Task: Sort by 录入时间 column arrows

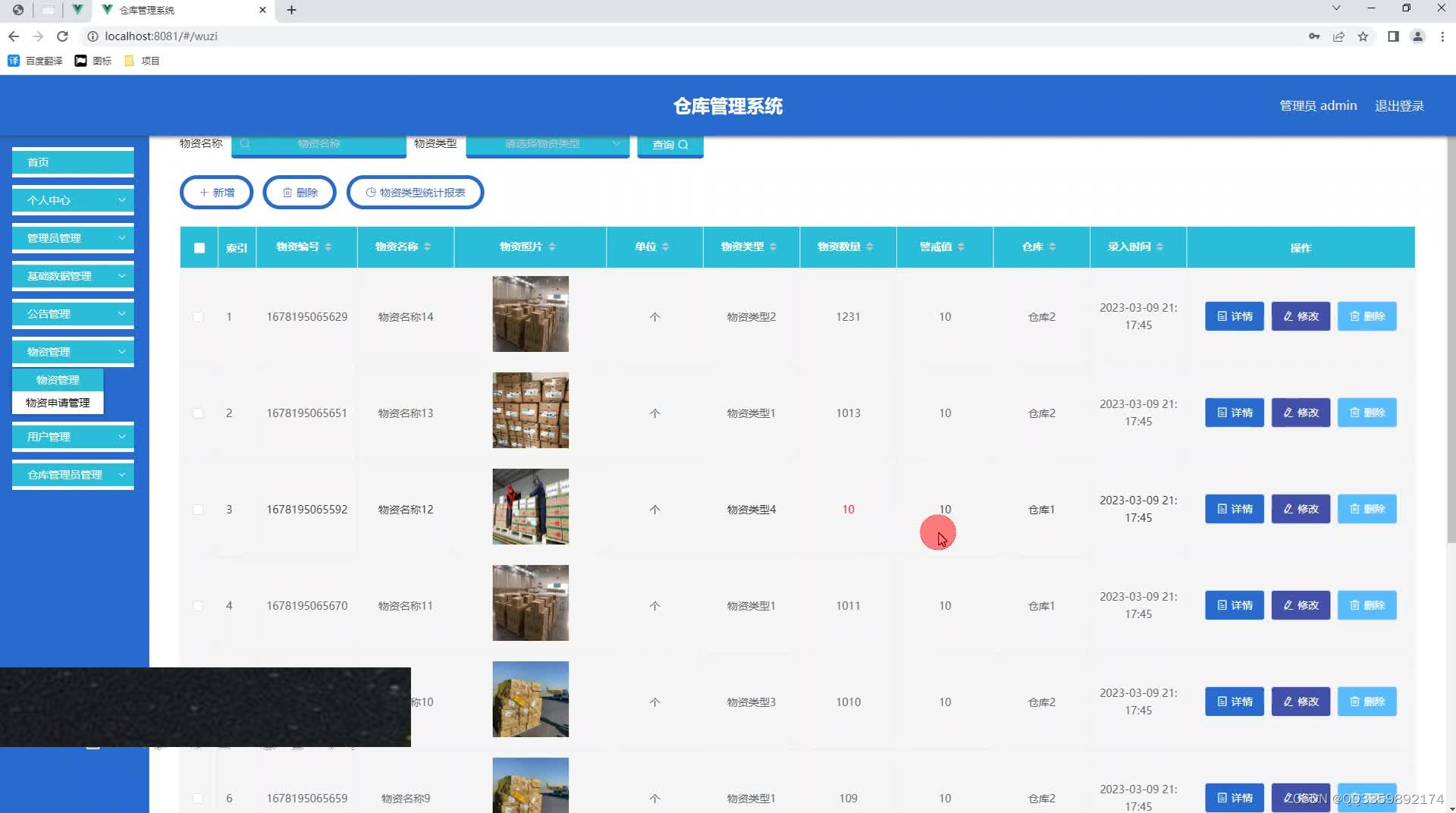Action: [1160, 247]
